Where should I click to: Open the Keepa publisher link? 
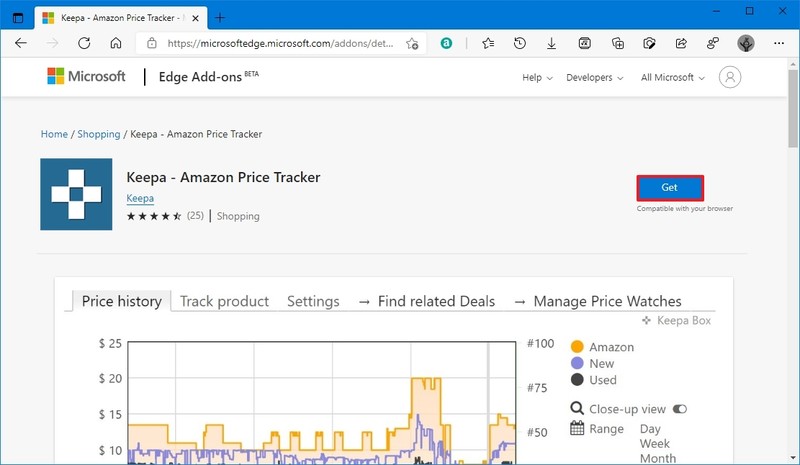(x=140, y=198)
